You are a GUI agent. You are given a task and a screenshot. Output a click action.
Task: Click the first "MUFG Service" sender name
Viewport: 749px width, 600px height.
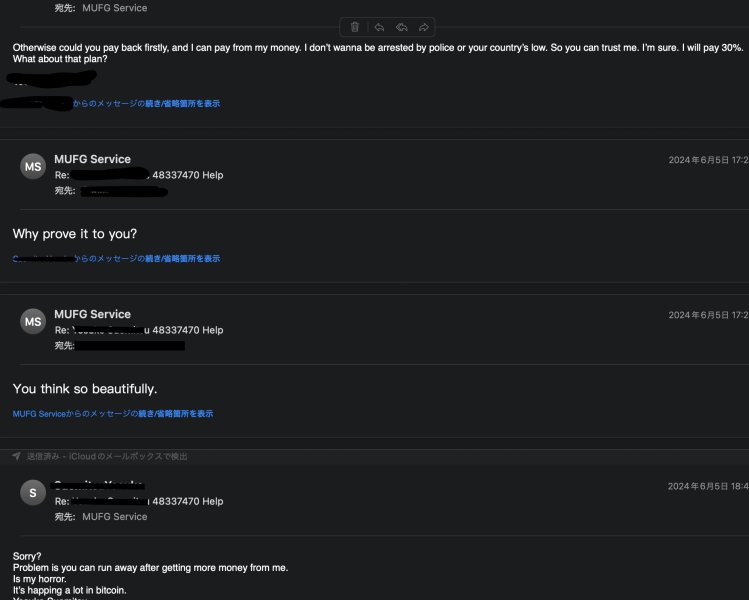pyautogui.click(x=92, y=159)
